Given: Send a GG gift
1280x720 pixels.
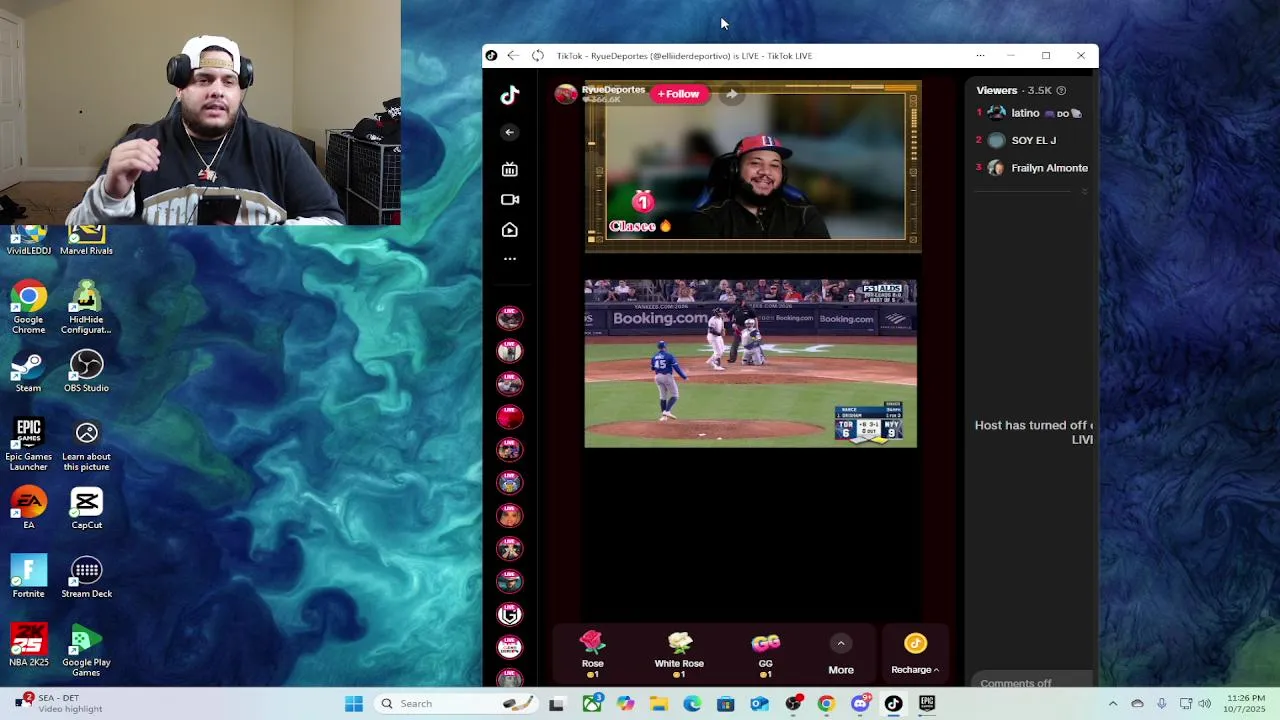Looking at the screenshot, I should click(766, 655).
